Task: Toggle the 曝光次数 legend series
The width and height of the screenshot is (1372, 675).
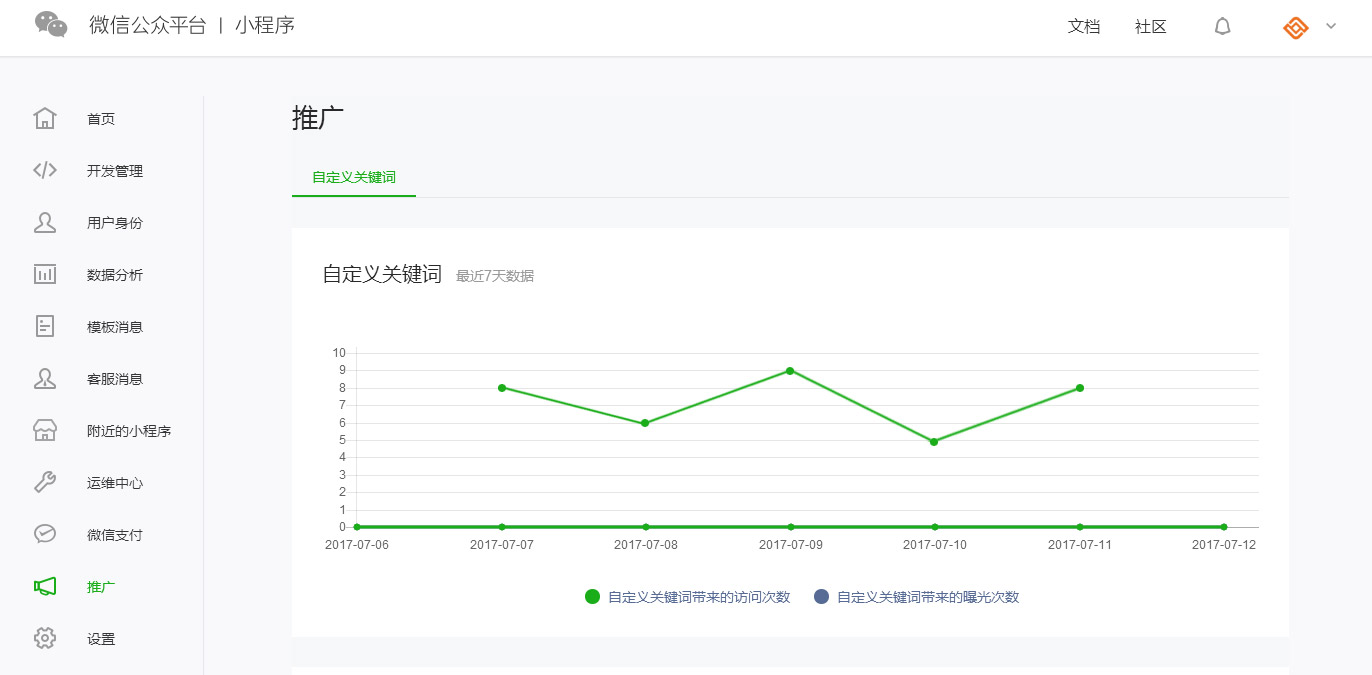Action: pyautogui.click(x=917, y=597)
